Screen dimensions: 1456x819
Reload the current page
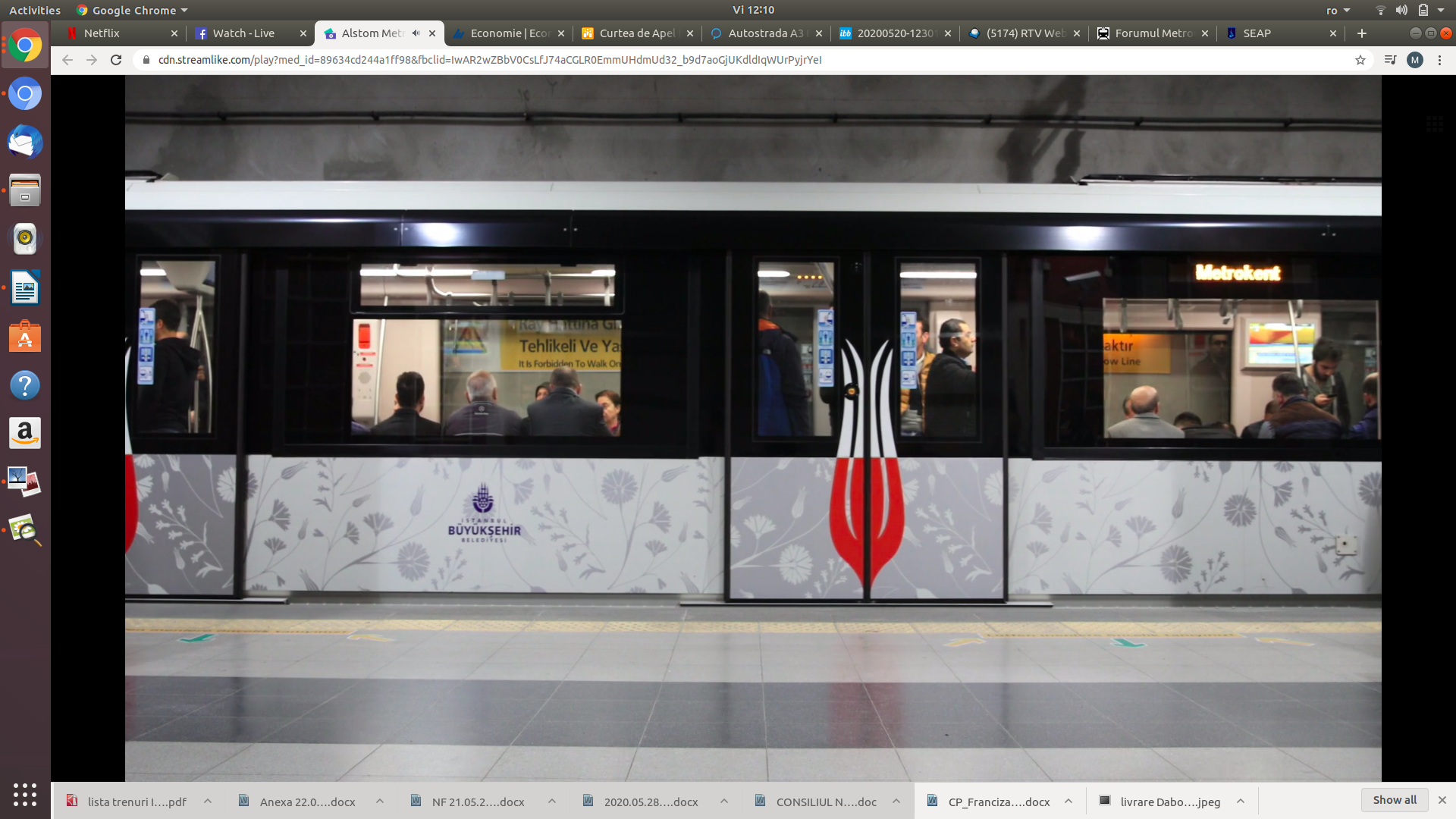pos(116,60)
